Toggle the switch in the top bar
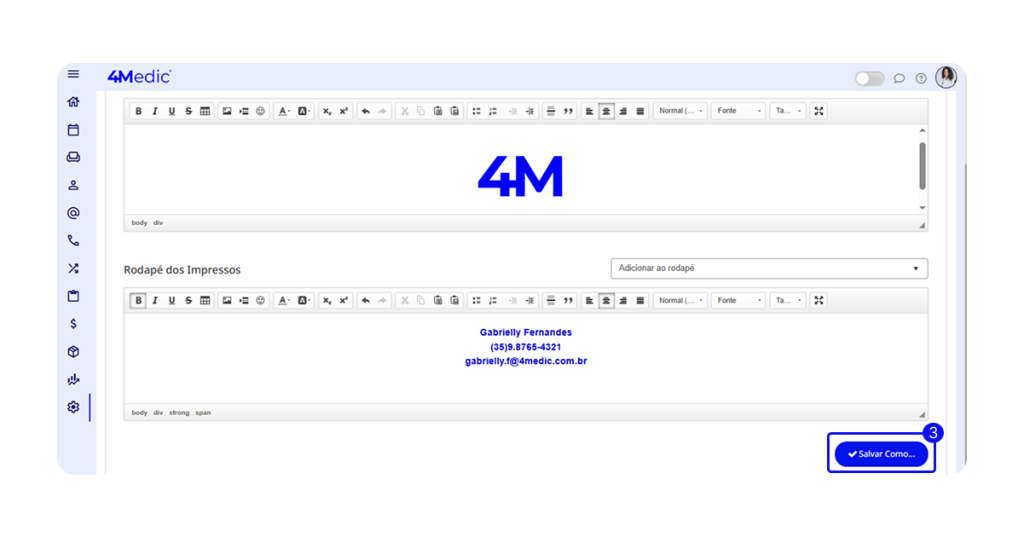 pyautogui.click(x=869, y=78)
